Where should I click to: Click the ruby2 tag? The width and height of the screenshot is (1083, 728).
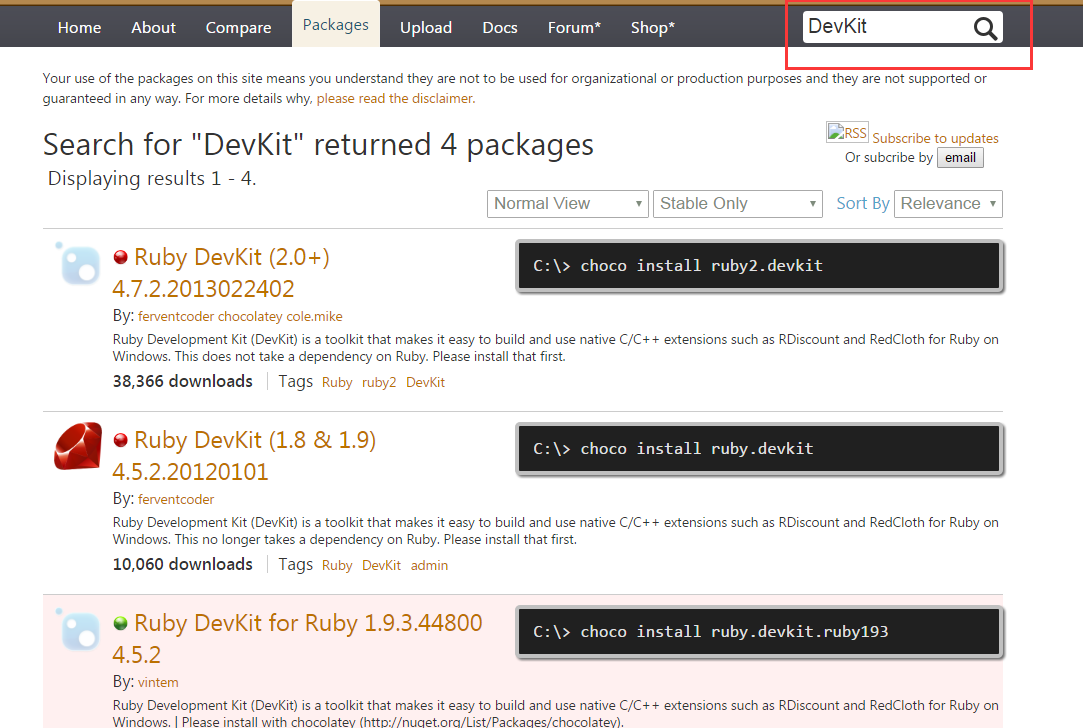[x=379, y=383]
